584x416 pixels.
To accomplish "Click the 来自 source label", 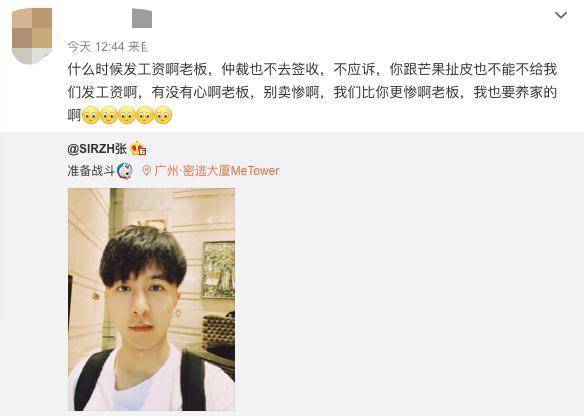I will (x=138, y=47).
